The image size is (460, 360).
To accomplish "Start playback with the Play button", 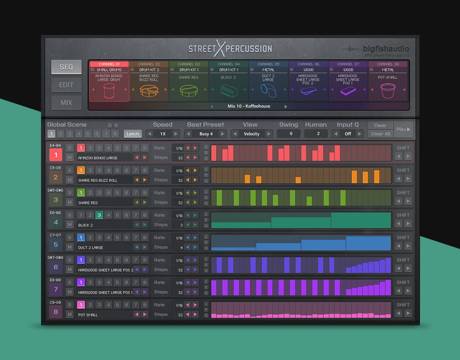I will click(403, 129).
